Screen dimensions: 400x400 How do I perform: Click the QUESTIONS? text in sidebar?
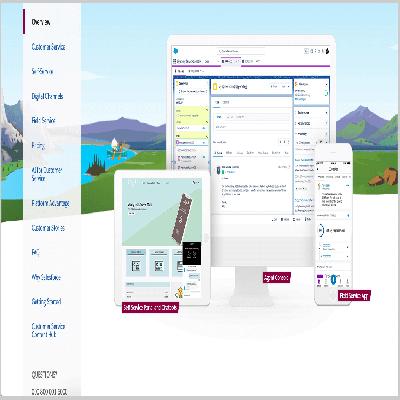(x=44, y=375)
